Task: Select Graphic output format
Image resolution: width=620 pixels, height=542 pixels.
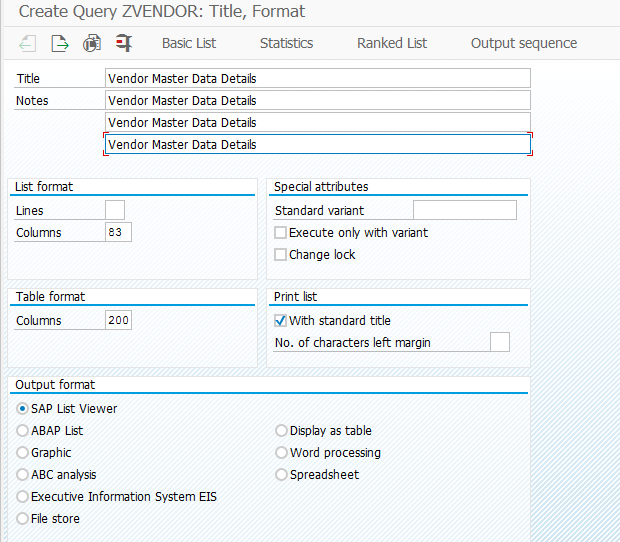Action: (23, 453)
